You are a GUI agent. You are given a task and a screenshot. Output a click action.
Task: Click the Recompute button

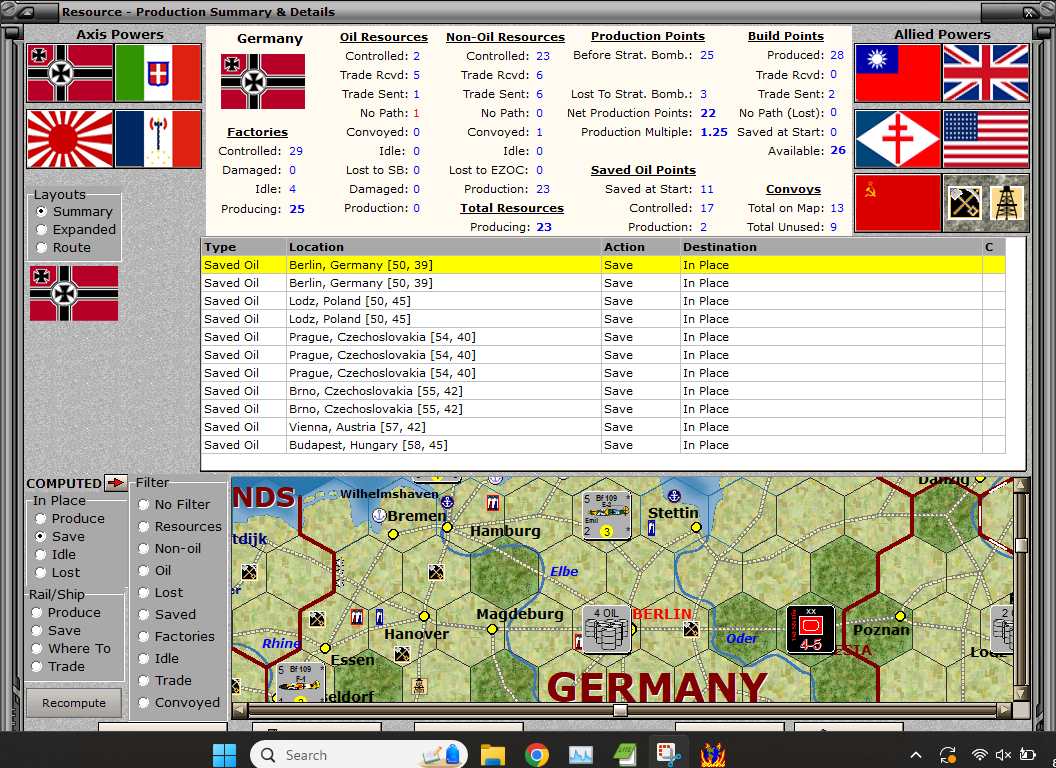tap(74, 703)
